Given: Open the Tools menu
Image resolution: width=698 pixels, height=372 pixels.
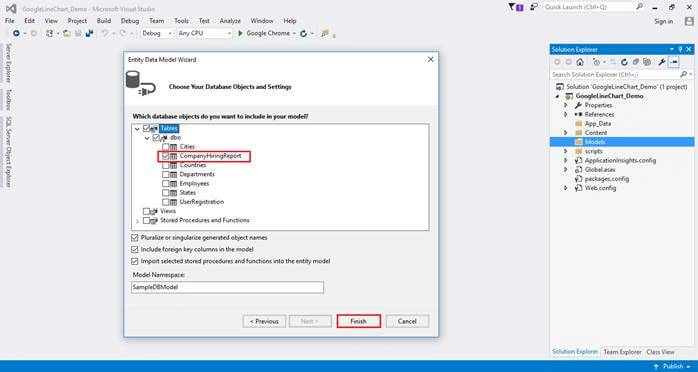Looking at the screenshot, I should pyautogui.click(x=181, y=21).
